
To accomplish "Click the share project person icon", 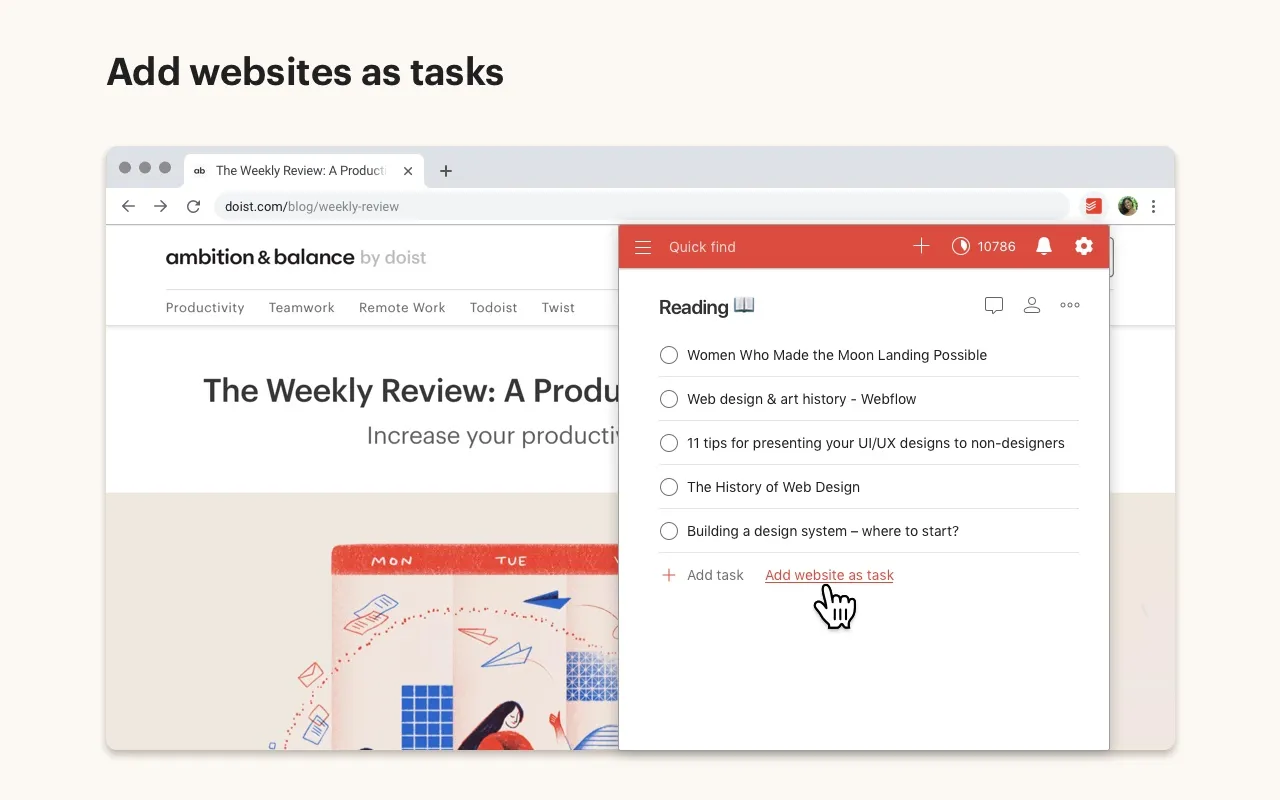I will [1032, 306].
